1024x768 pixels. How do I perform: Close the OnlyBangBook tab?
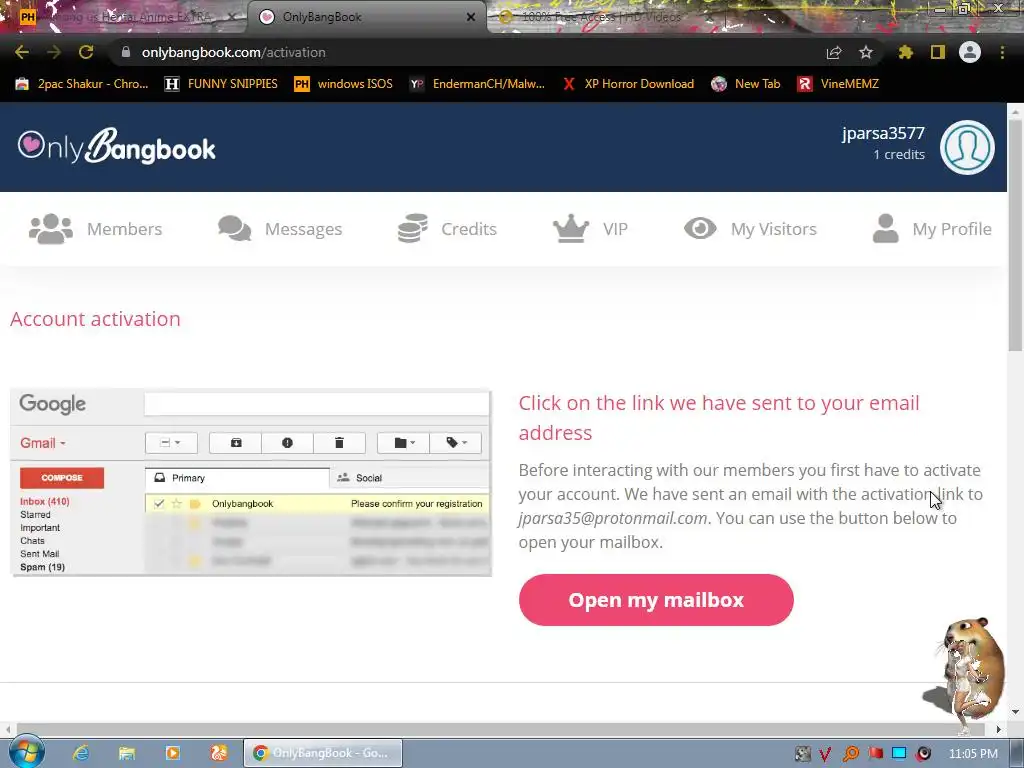(471, 17)
